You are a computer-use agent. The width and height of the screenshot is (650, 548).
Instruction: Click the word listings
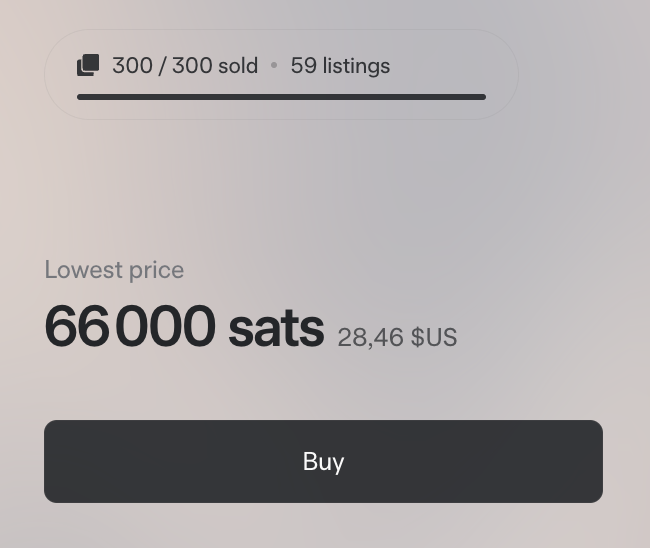tap(357, 66)
